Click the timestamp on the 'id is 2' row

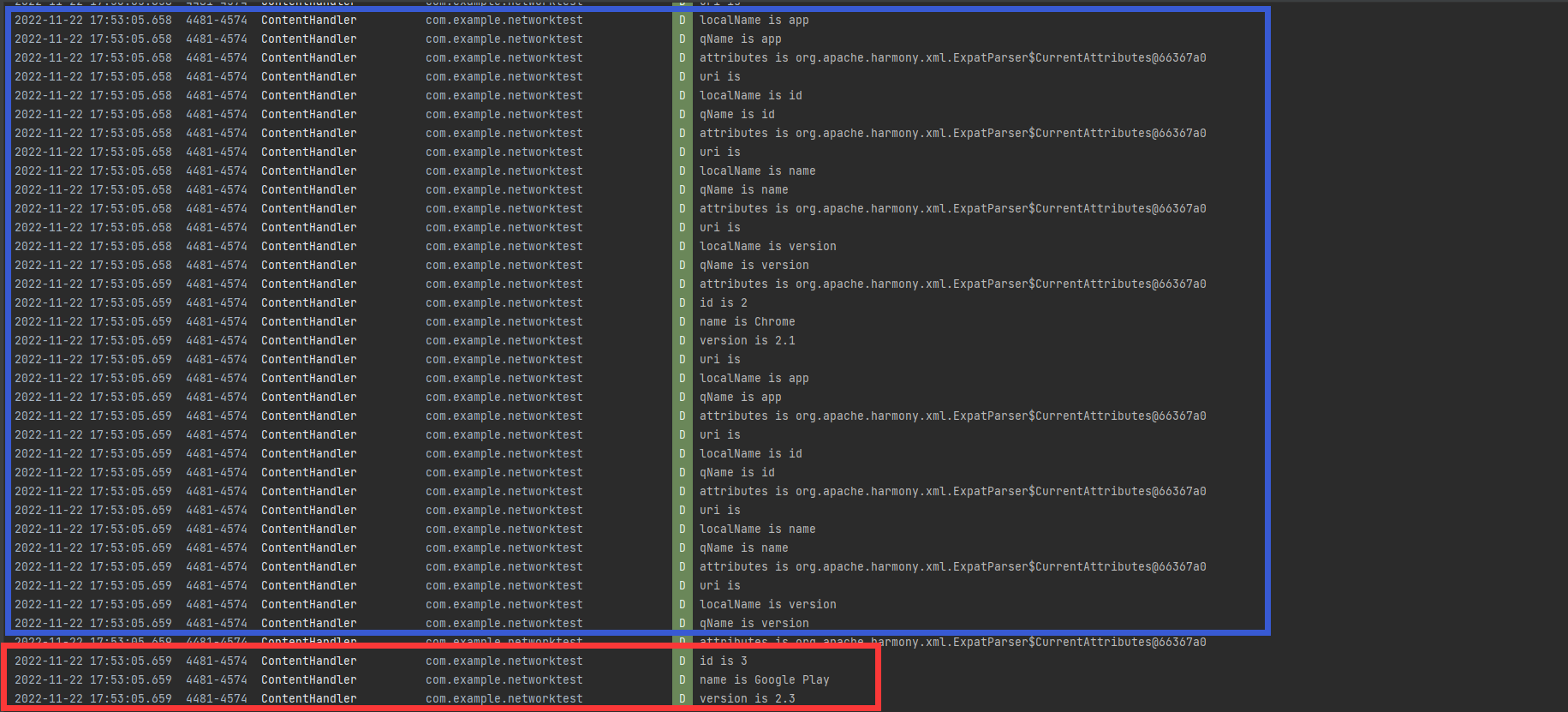(x=92, y=302)
